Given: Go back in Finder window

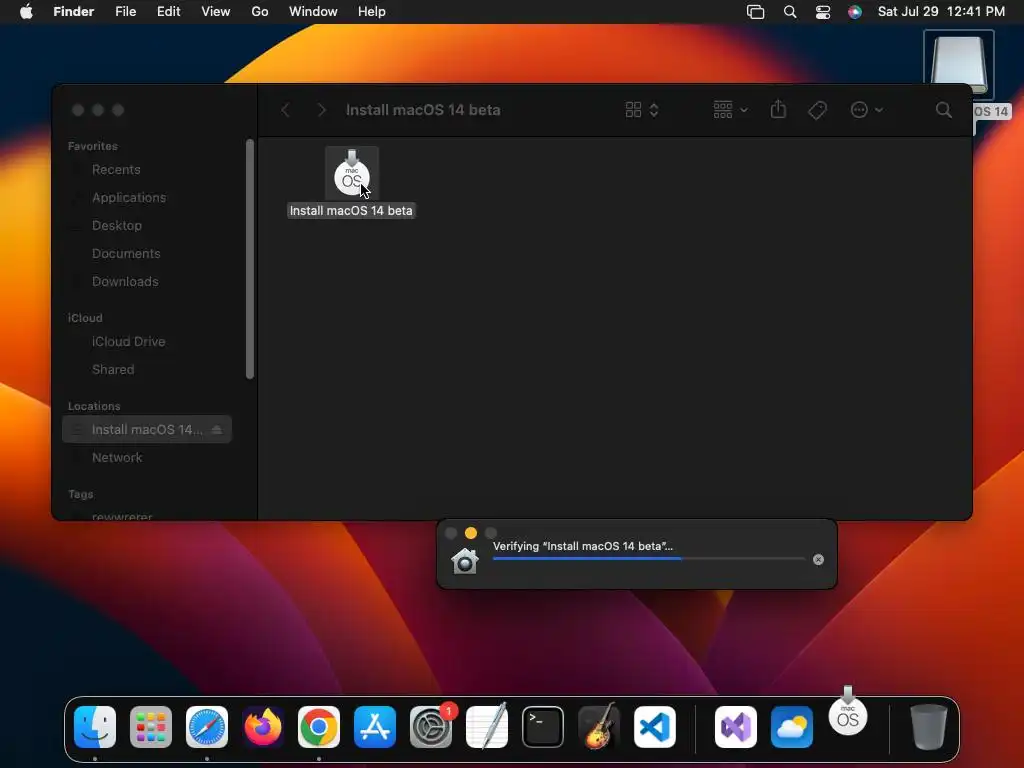Looking at the screenshot, I should tap(285, 110).
